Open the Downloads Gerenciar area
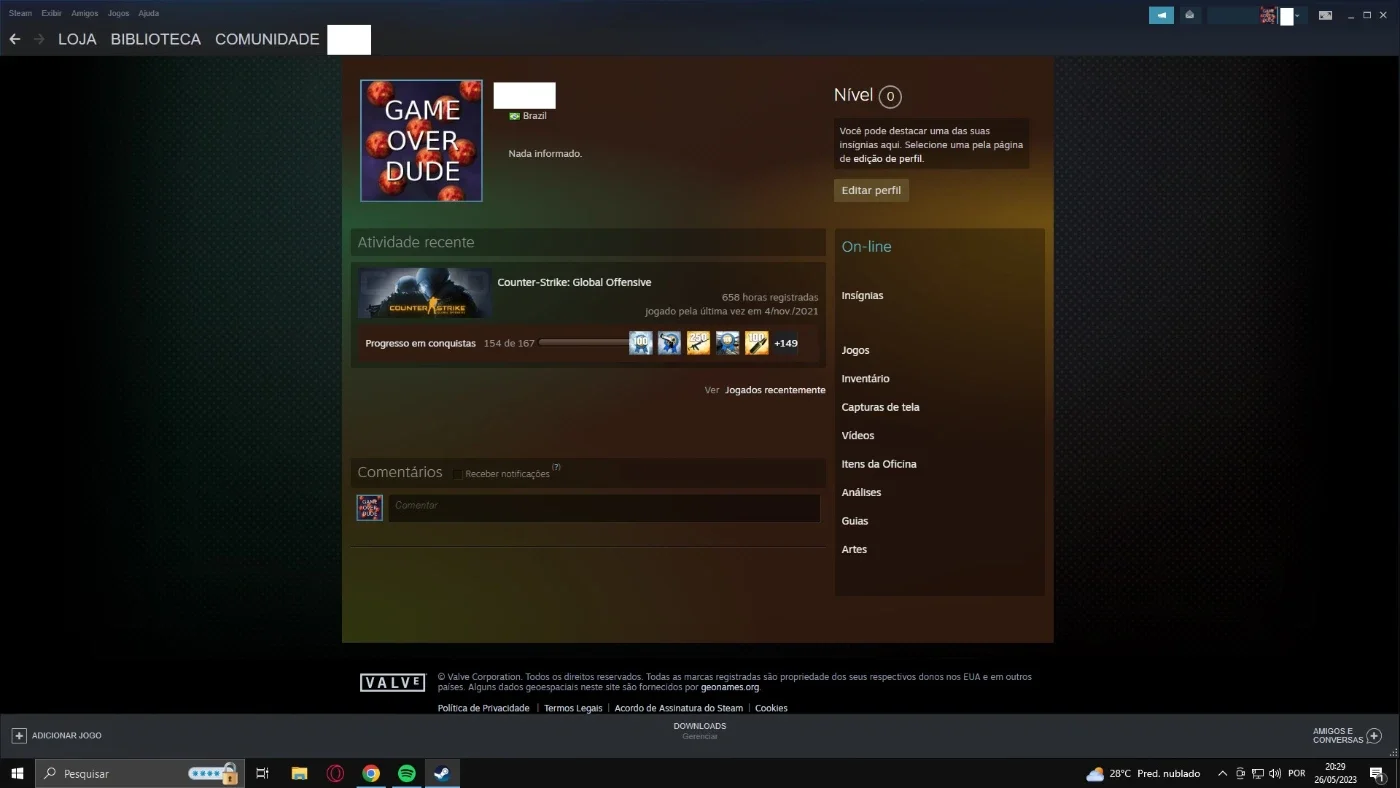Viewport: 1400px width, 788px height. coord(700,731)
